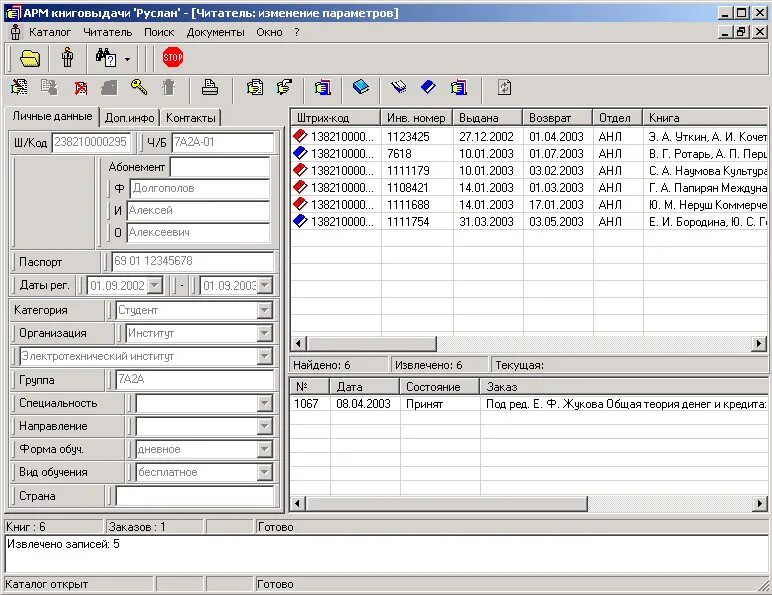Click right arrow of books table scrollbar
Viewport: 772px width, 595px height.
(x=759, y=343)
